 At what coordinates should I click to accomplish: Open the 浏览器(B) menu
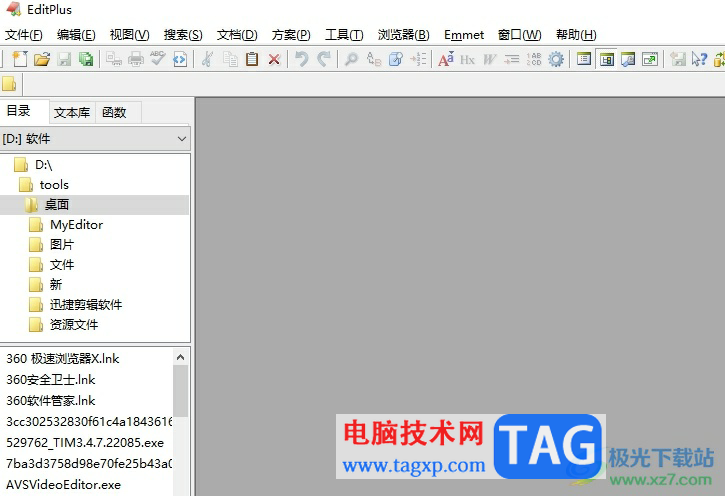click(404, 35)
